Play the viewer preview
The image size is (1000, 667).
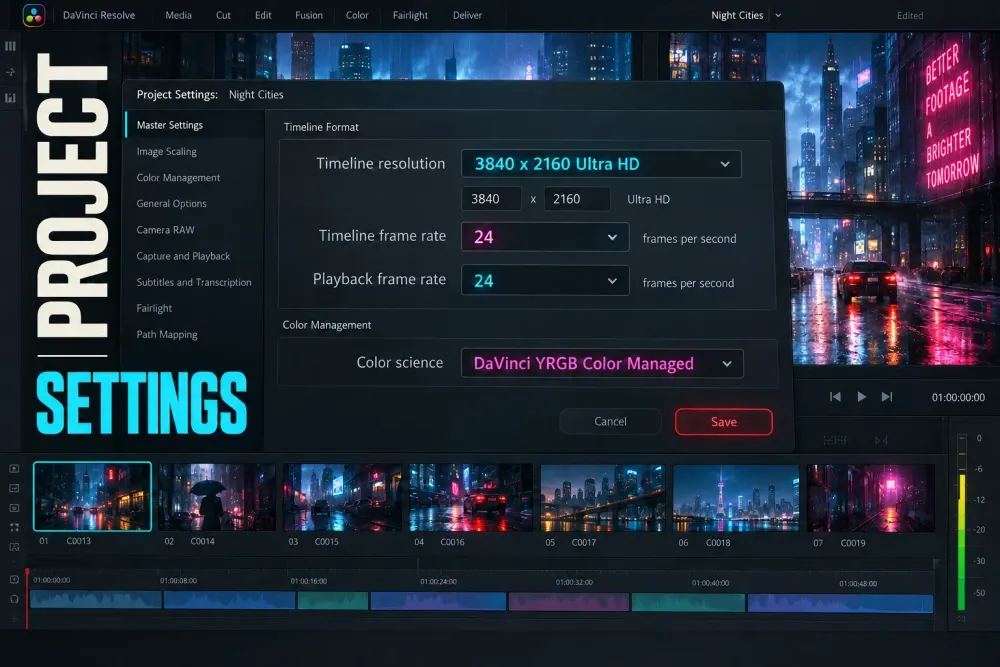click(862, 397)
